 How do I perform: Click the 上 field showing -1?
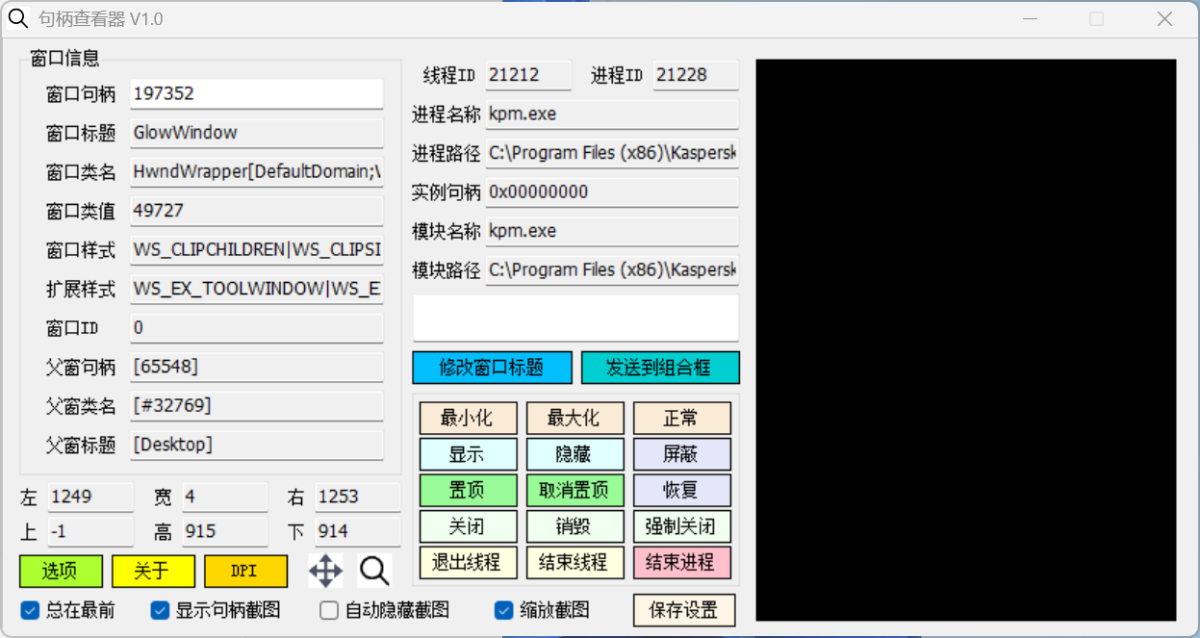90,532
